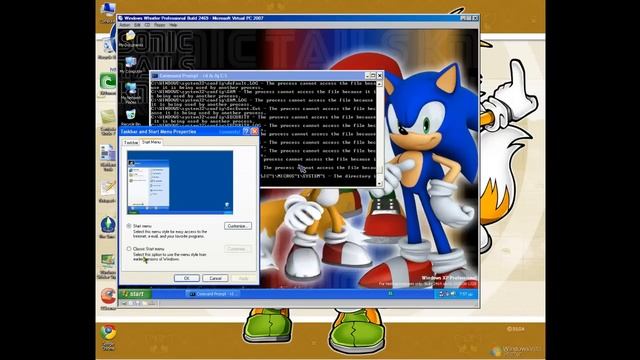The height and width of the screenshot is (360, 640).
Task: Click the enabled Customize button for Start menu
Action: [x=238, y=226]
